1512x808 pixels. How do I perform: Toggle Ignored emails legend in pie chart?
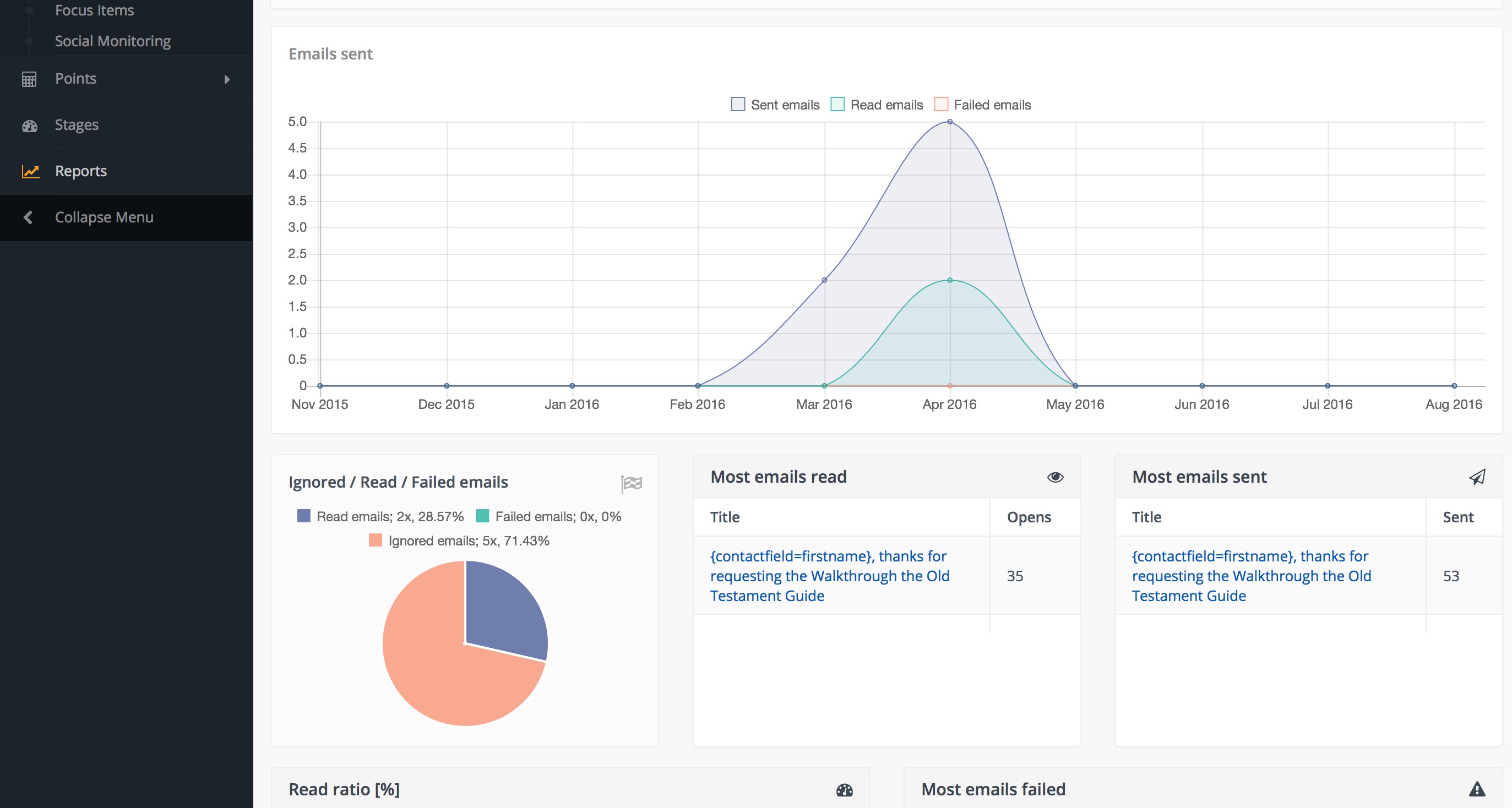click(x=459, y=541)
